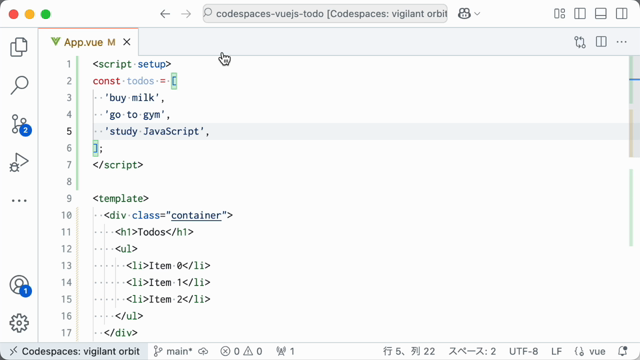
Task: Toggle primary side bar visibility
Action: point(580,13)
